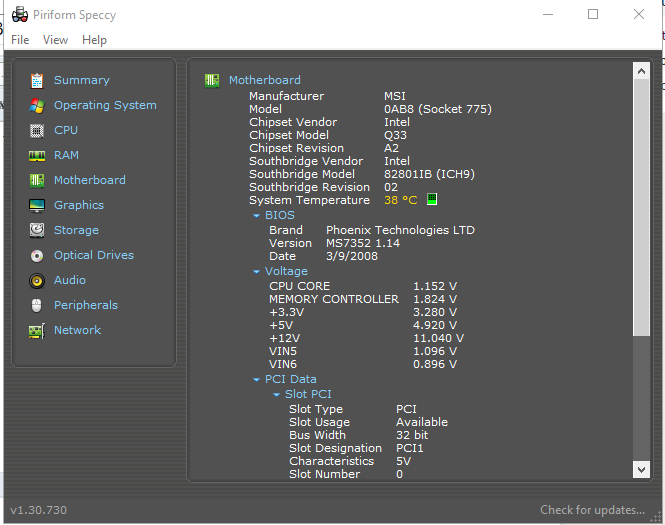Click the Storage hard drive icon
The height and width of the screenshot is (525, 665).
pyautogui.click(x=37, y=231)
